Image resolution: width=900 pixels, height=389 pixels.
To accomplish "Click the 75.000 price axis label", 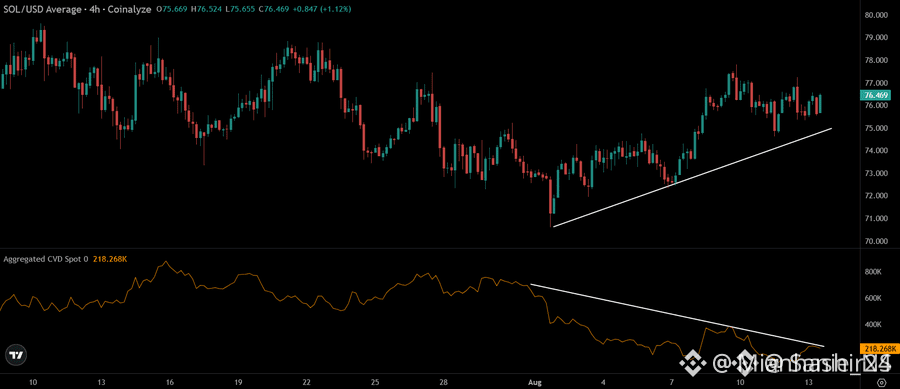I will [876, 128].
